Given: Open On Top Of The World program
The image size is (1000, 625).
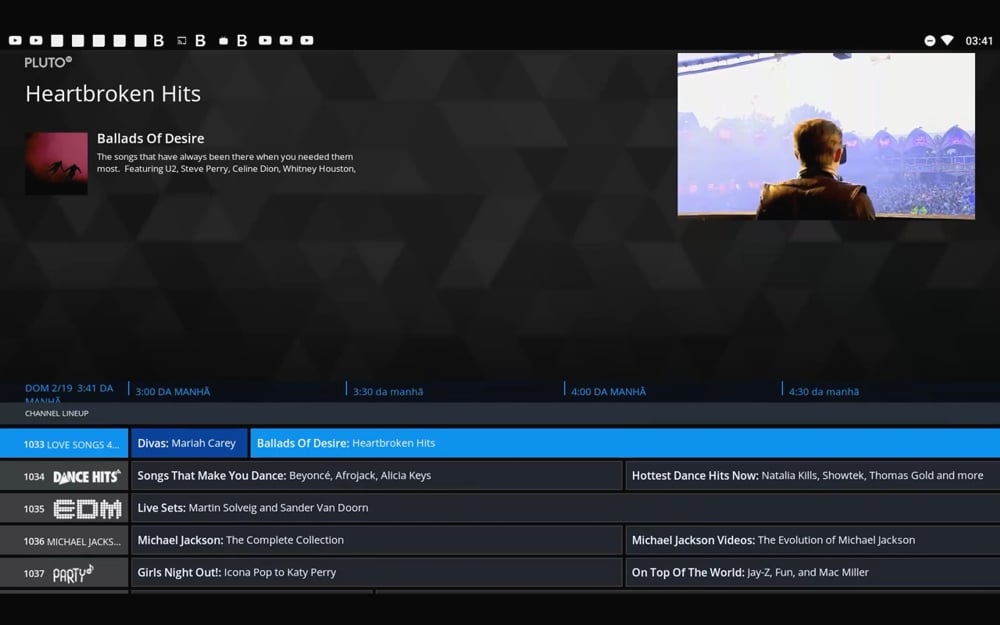Looking at the screenshot, I should pyautogui.click(x=812, y=573).
